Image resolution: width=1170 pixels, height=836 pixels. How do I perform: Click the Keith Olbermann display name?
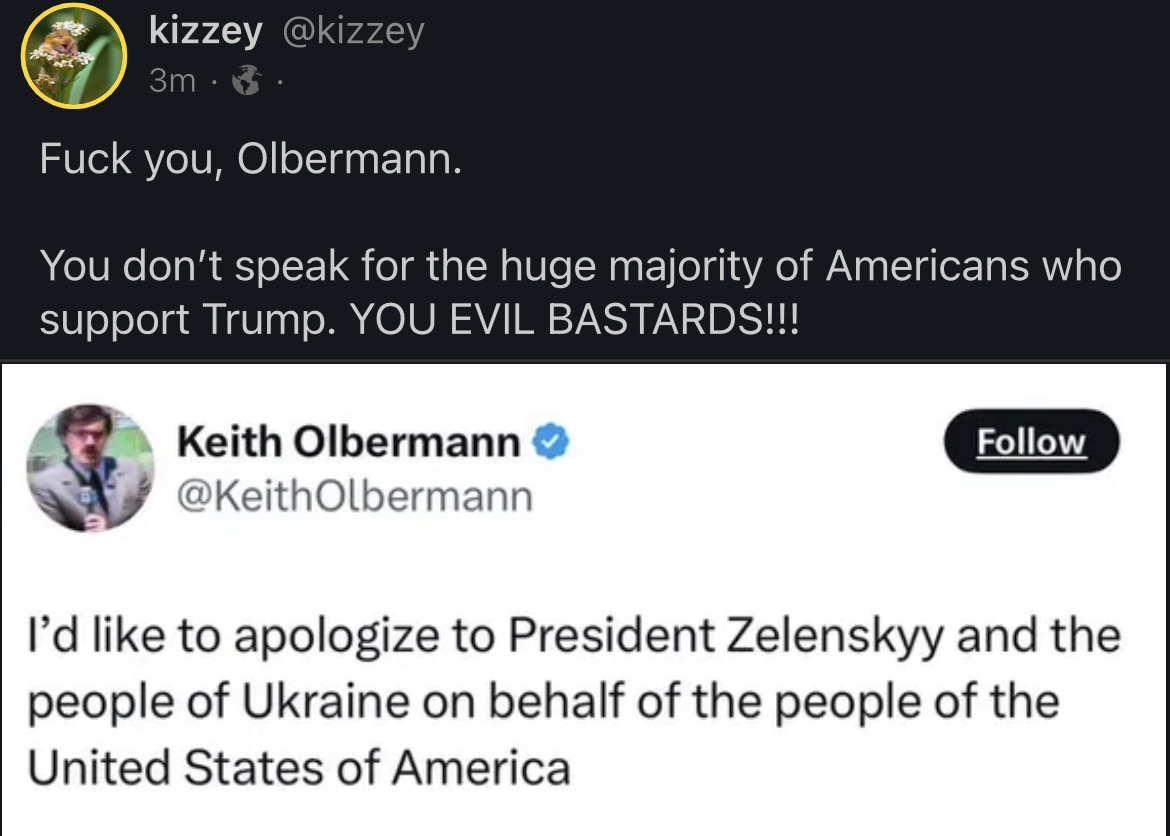(348, 443)
